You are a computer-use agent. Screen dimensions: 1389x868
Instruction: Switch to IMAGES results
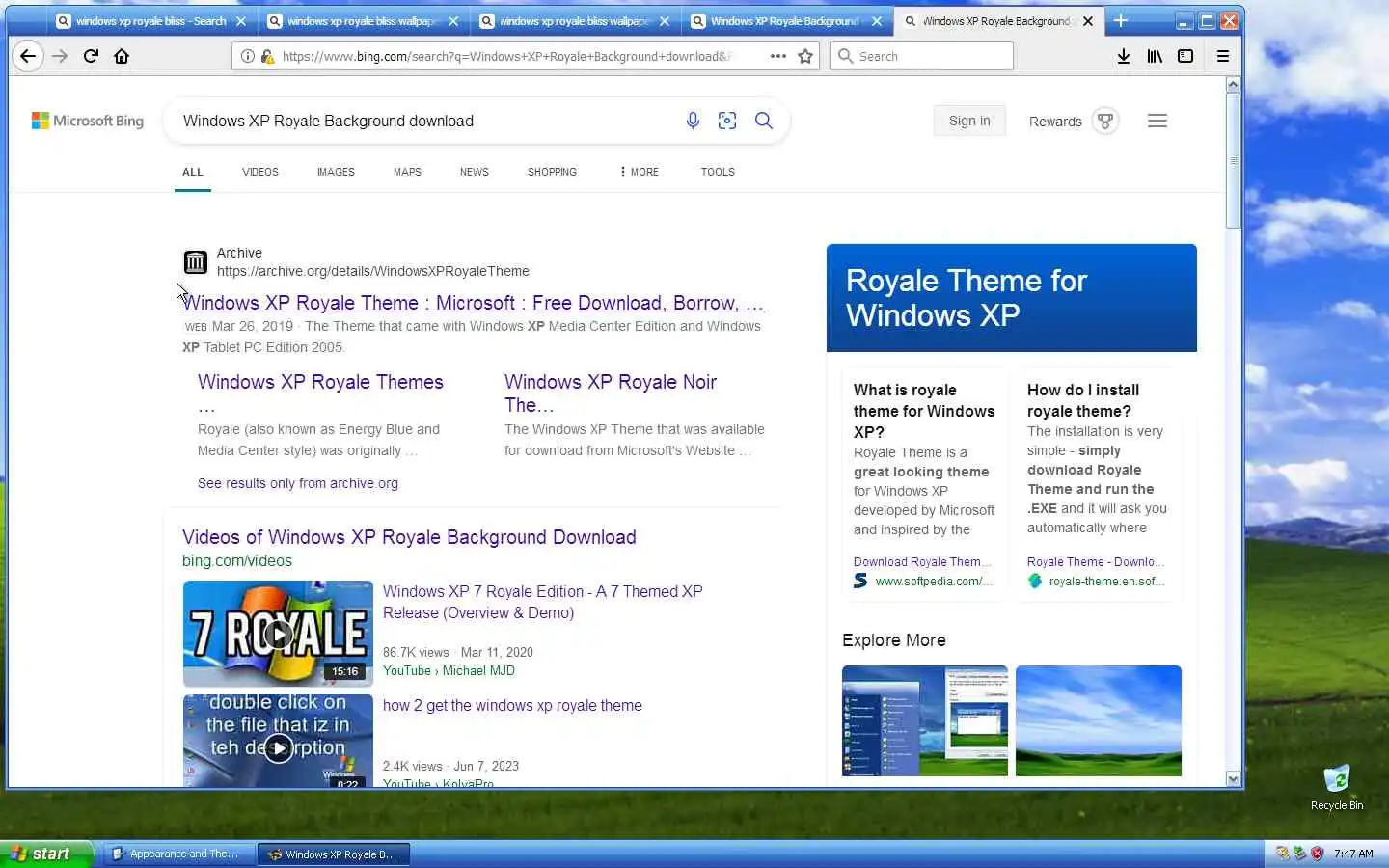tap(336, 172)
